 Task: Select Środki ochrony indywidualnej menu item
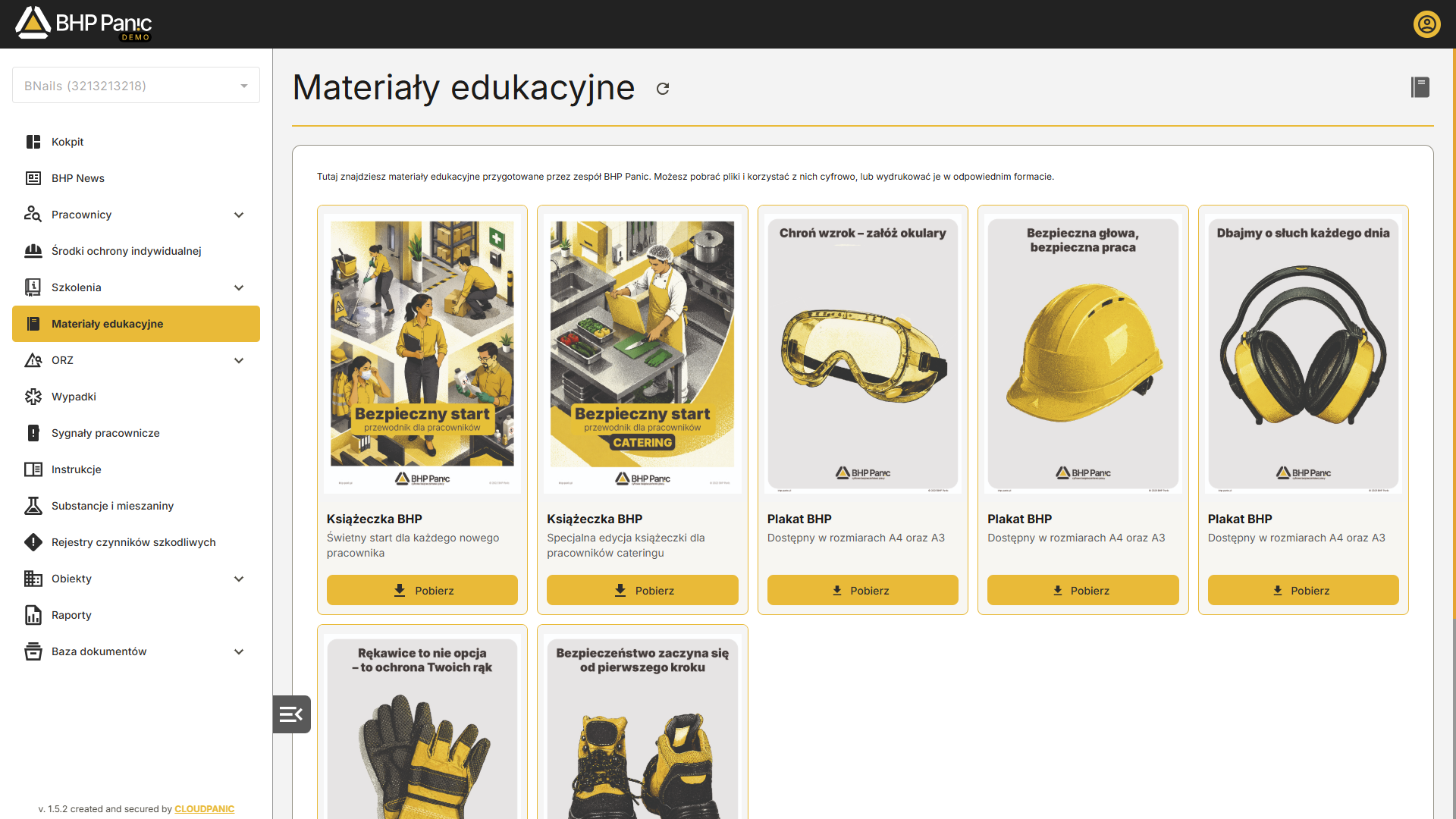tap(136, 251)
